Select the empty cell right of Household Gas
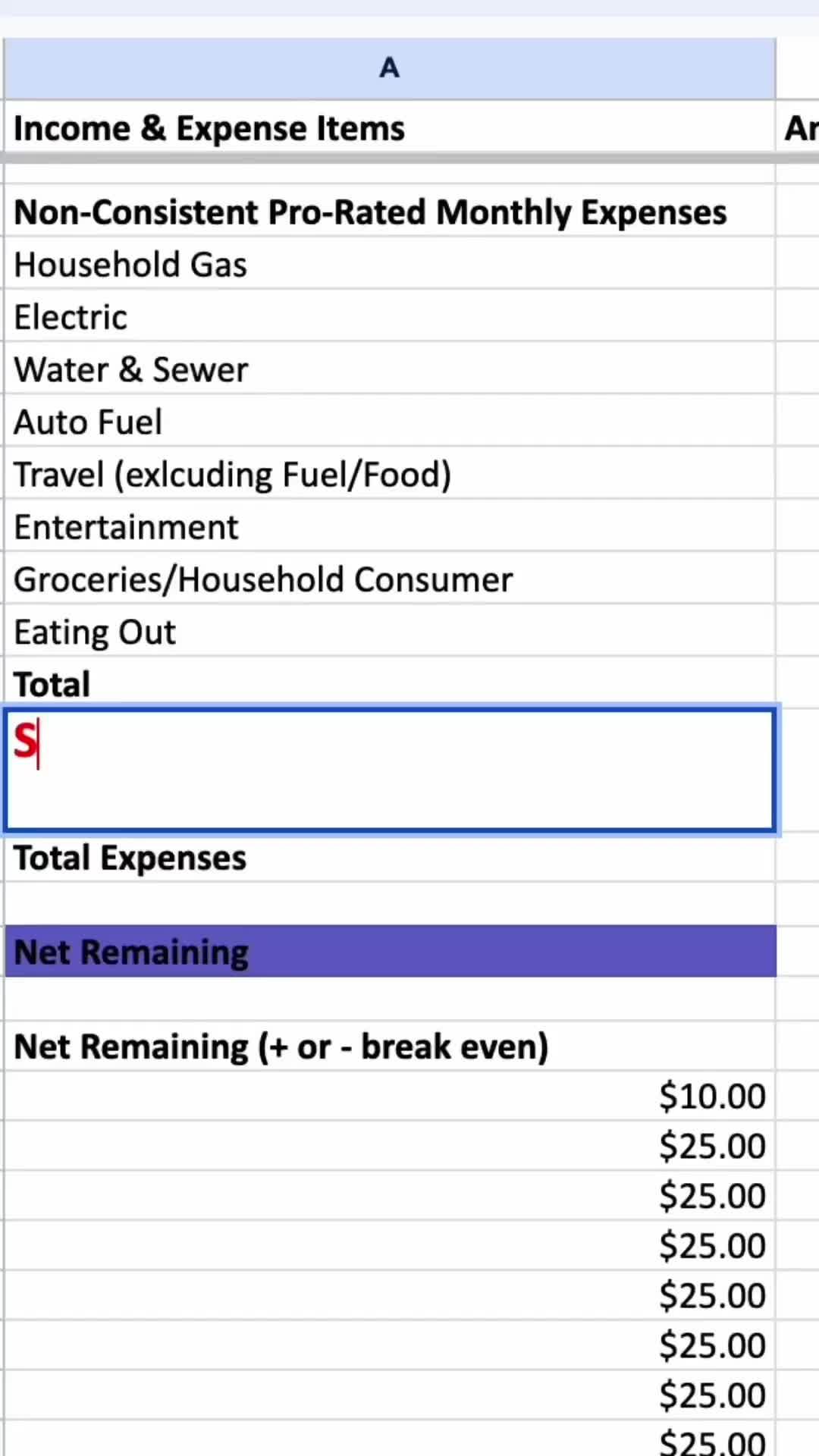This screenshot has height=1456, width=819. click(798, 265)
